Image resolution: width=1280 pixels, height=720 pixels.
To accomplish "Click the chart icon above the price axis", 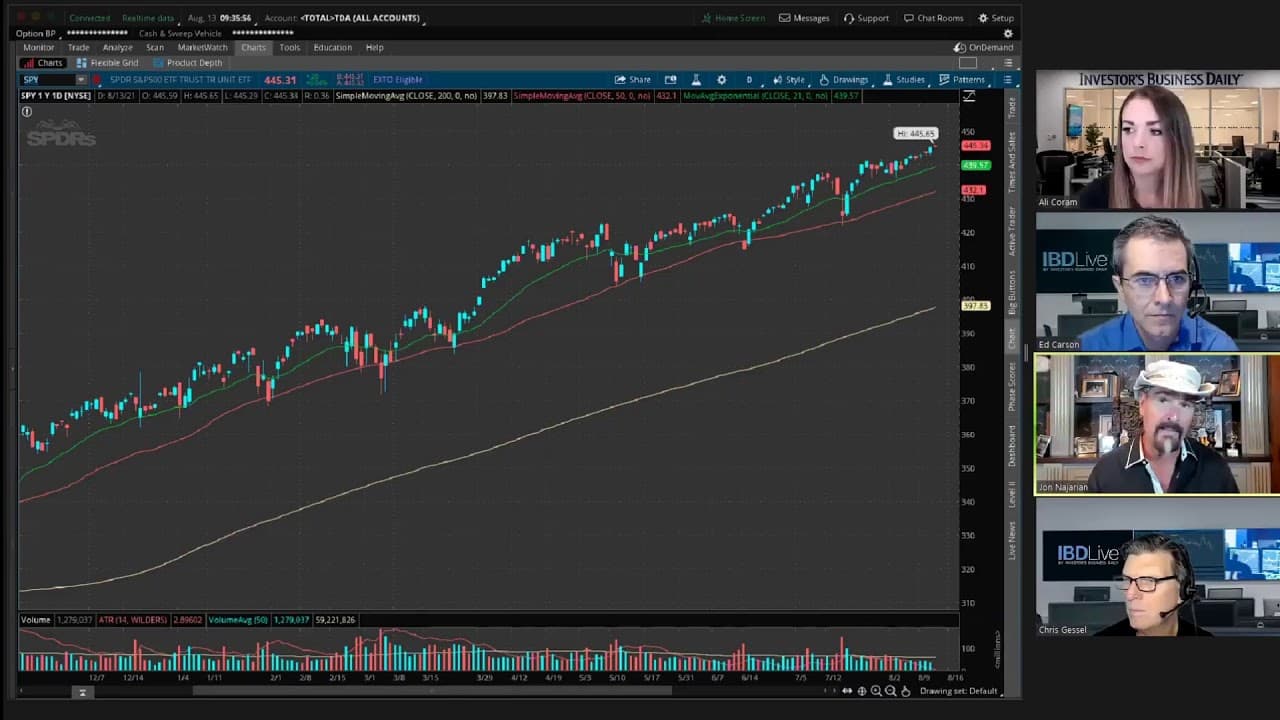I will tap(968, 96).
